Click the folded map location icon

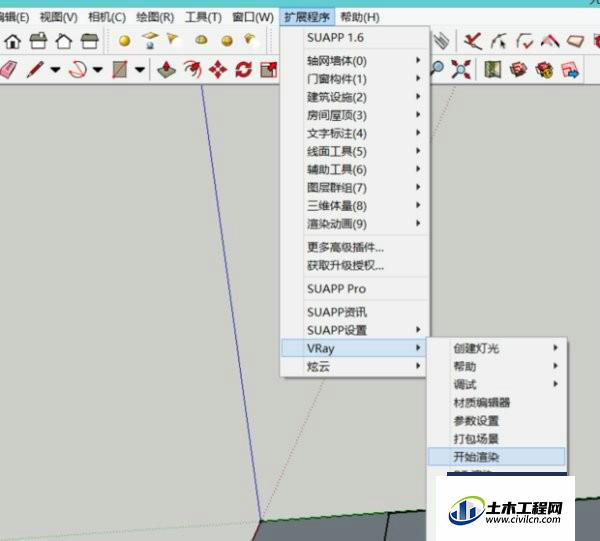(x=492, y=70)
